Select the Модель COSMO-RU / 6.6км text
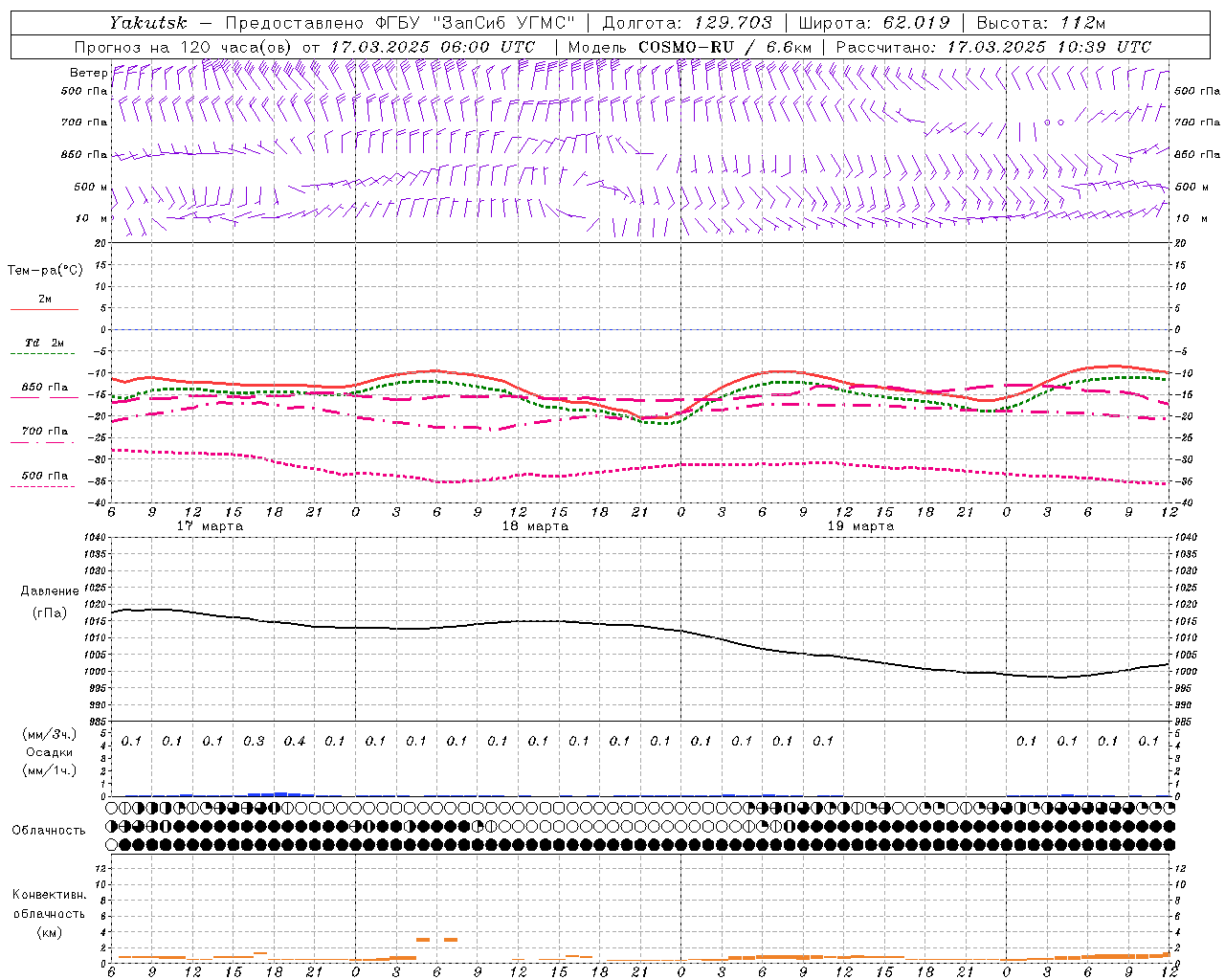 [x=690, y=47]
